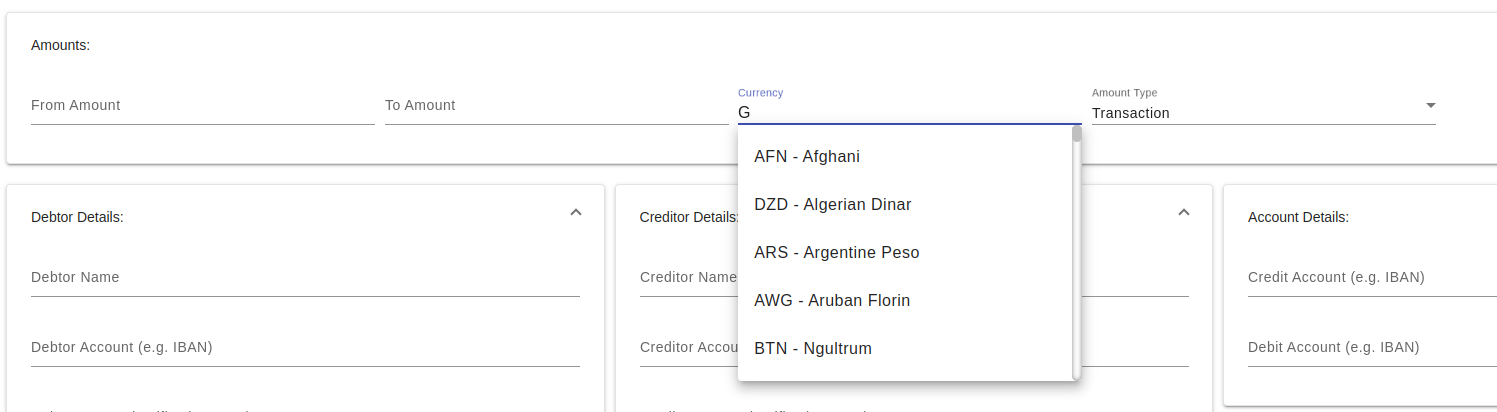Click the Creditor Name input
Image resolution: width=1497 pixels, height=412 pixels.
coord(688,278)
